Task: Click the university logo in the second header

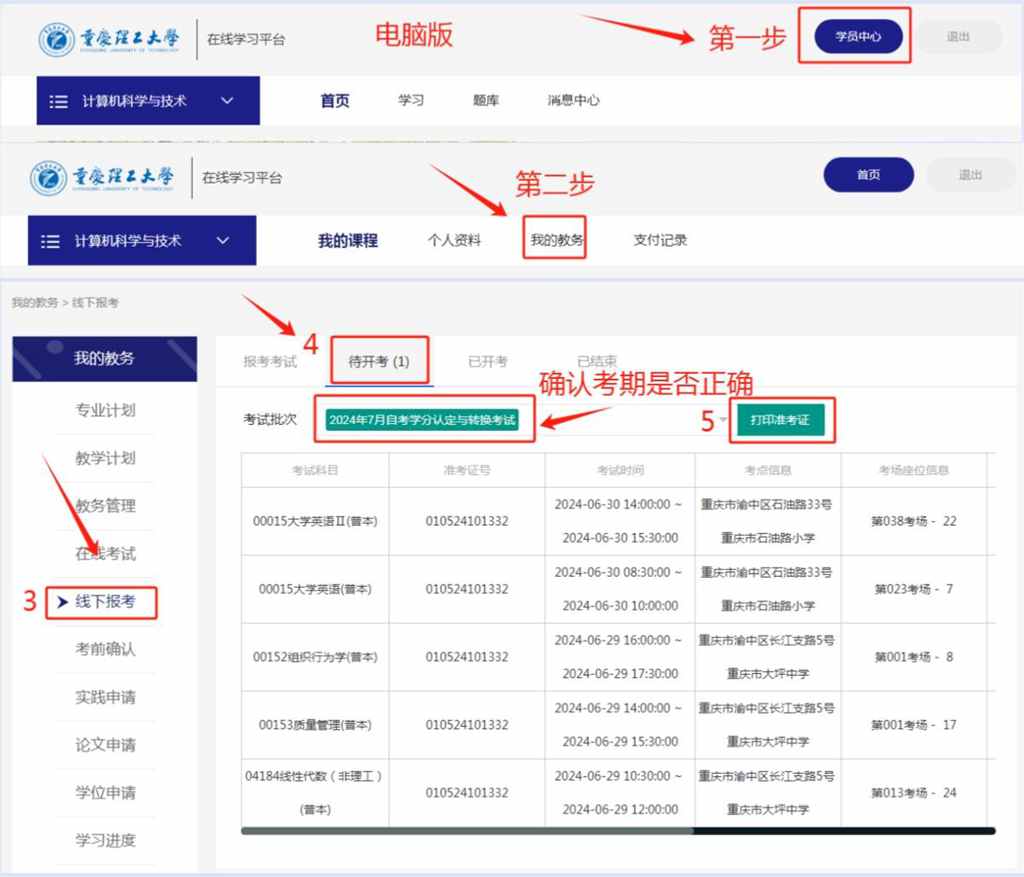Action: [102, 177]
